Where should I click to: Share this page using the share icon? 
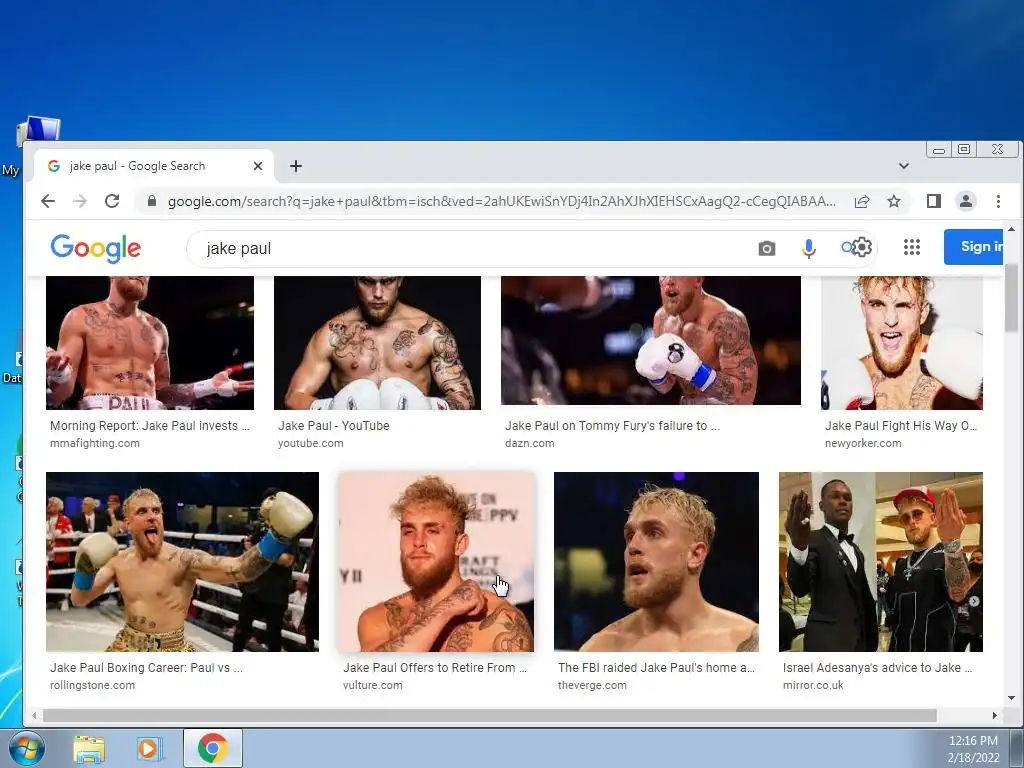pyautogui.click(x=862, y=201)
